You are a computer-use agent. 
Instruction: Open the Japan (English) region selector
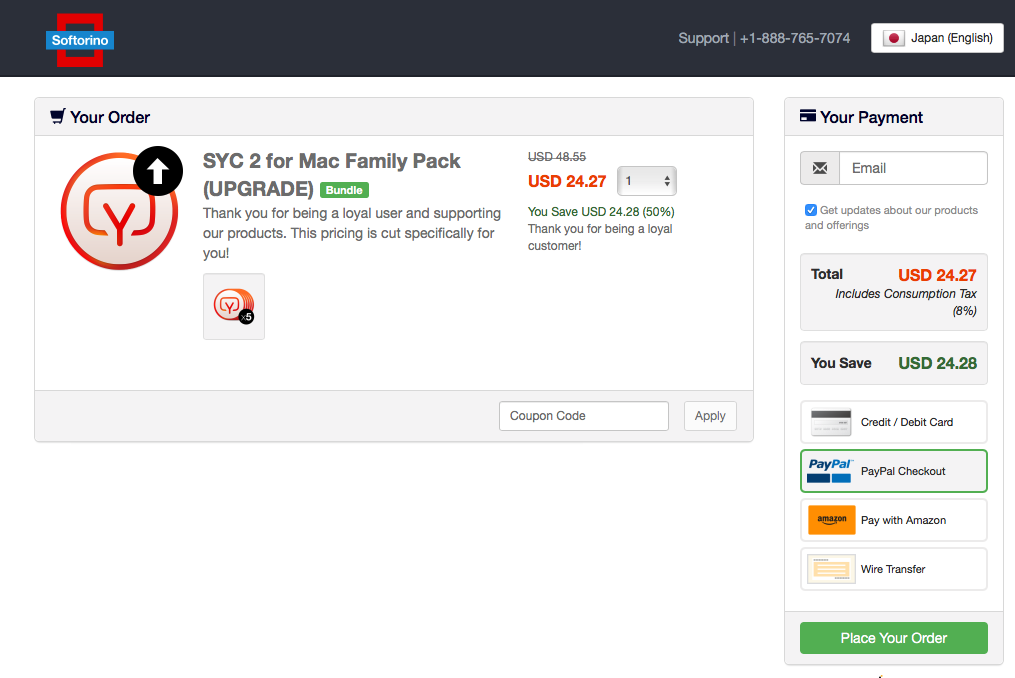point(937,38)
